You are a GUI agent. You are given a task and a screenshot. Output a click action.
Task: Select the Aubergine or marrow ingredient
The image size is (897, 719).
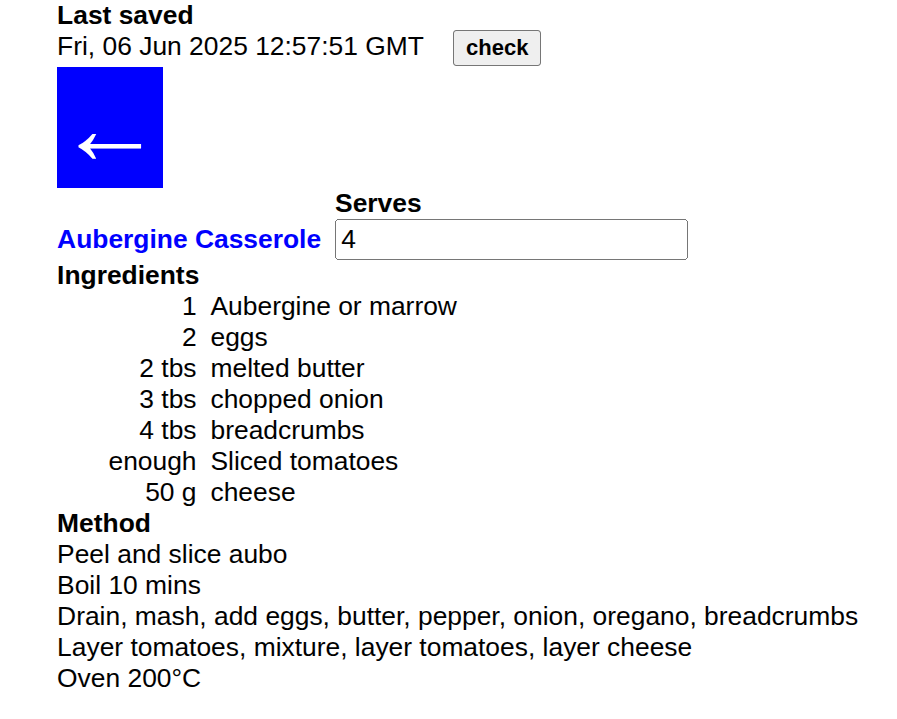[333, 307]
